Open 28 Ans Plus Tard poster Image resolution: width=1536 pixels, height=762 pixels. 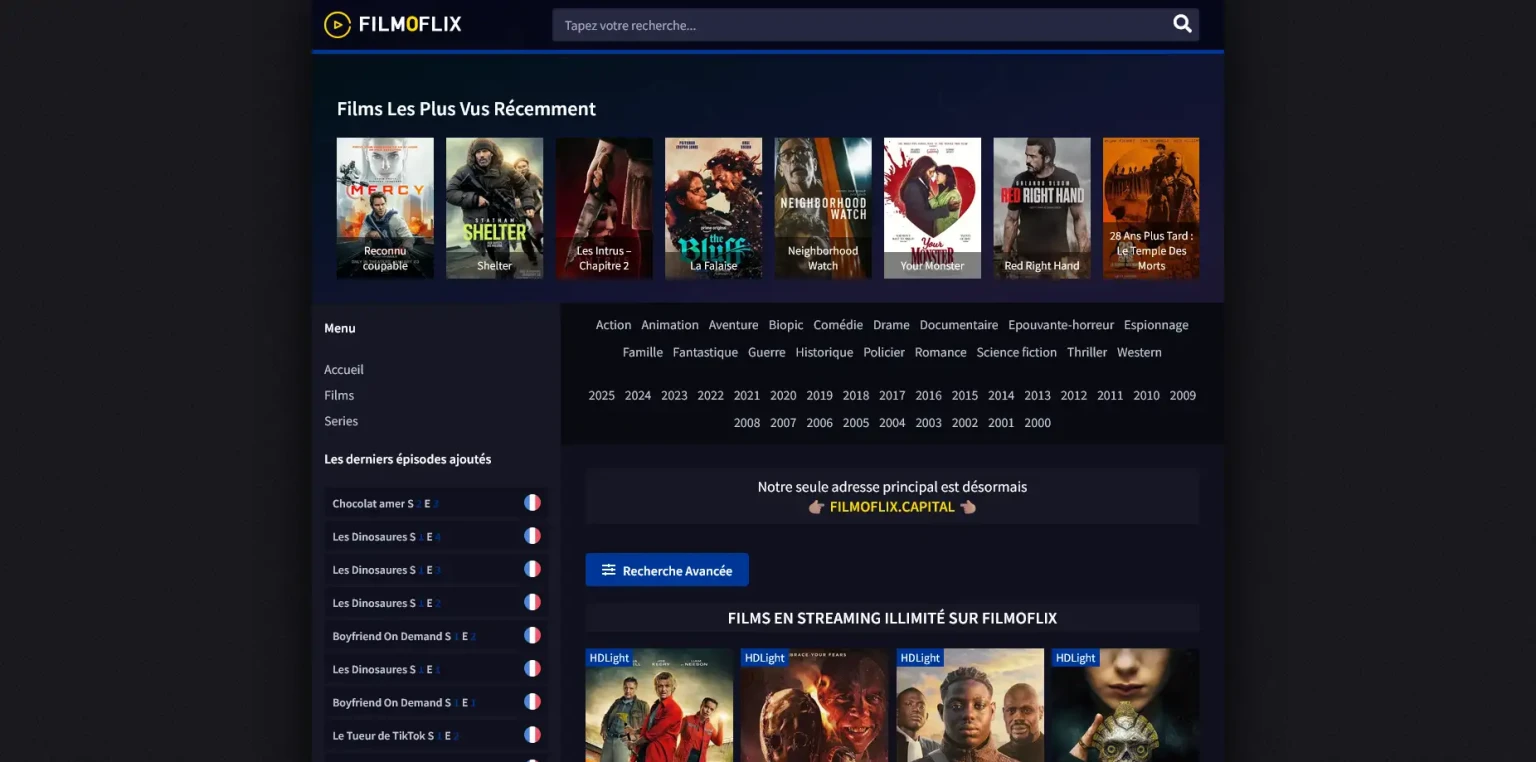(1151, 208)
